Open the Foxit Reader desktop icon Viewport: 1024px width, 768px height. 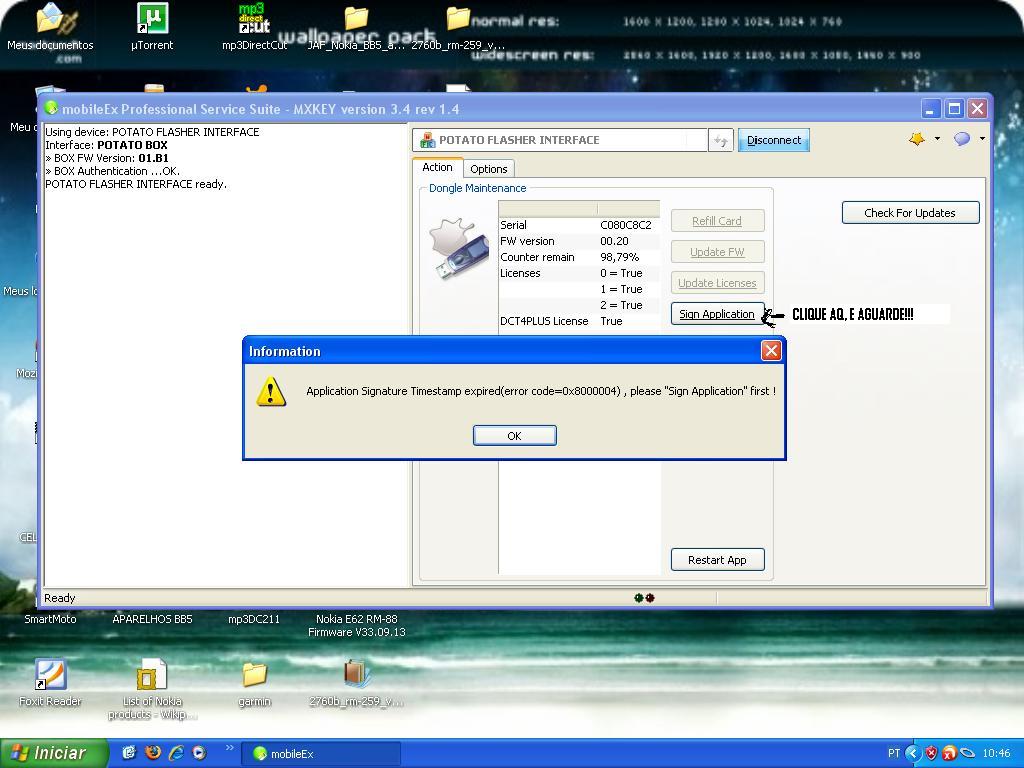[50, 680]
